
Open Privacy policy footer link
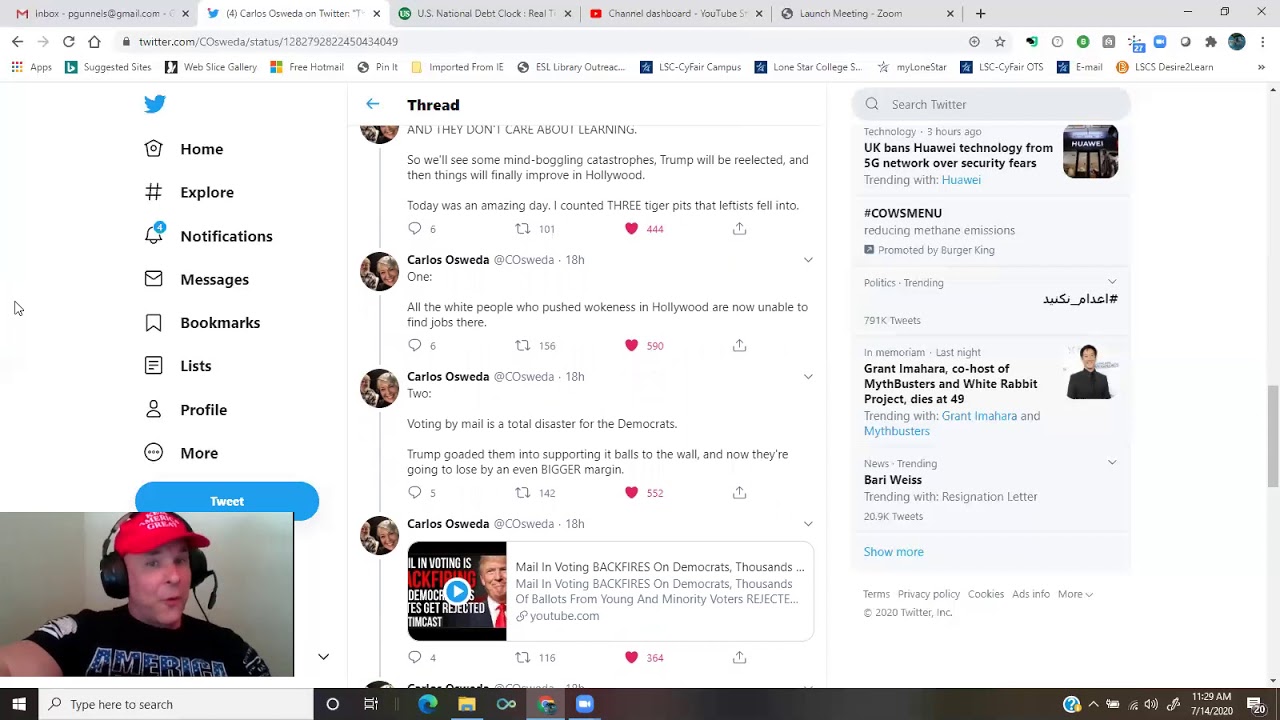point(928,594)
